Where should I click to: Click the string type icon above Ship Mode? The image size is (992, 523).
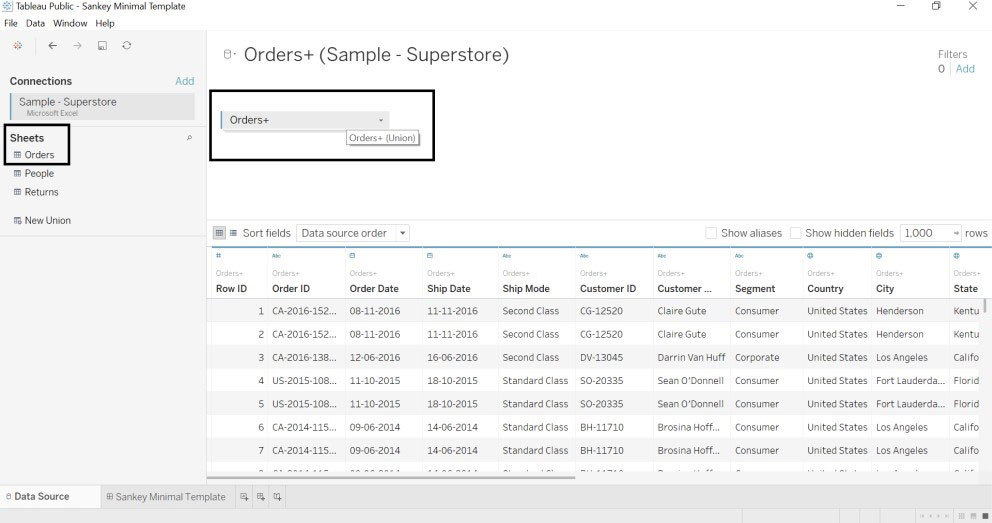(507, 255)
